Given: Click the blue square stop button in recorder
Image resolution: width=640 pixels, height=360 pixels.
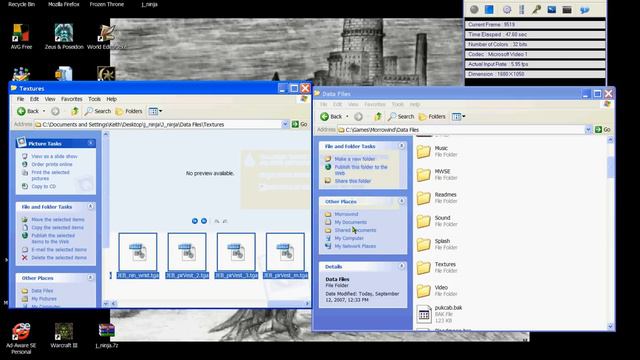Looking at the screenshot, I should tap(489, 9).
